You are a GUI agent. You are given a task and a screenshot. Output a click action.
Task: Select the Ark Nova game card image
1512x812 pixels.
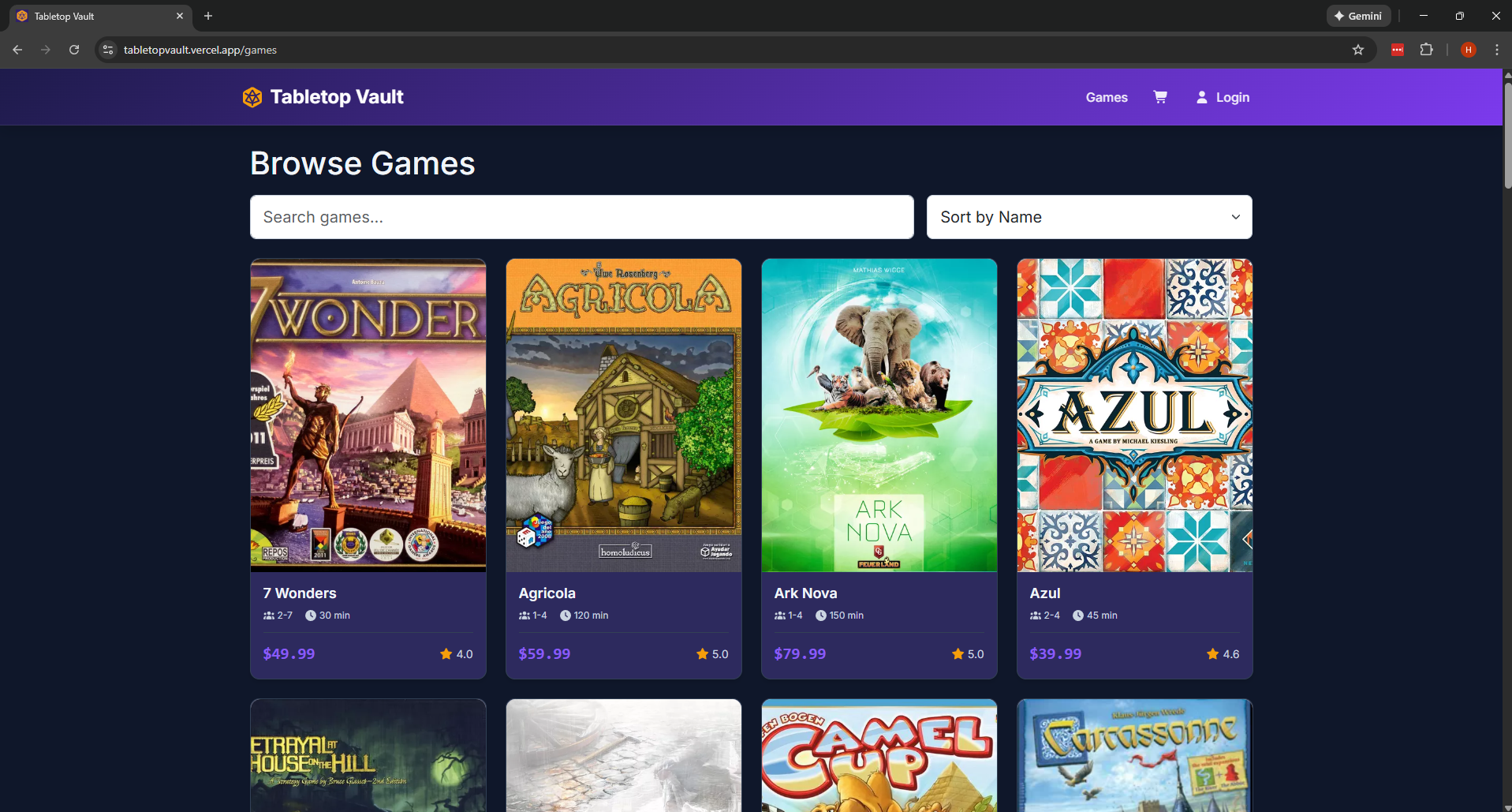point(878,415)
